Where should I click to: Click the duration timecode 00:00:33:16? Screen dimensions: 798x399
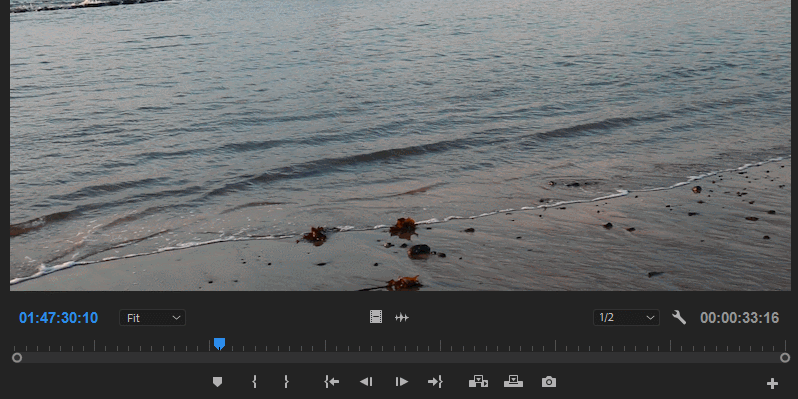coord(739,318)
